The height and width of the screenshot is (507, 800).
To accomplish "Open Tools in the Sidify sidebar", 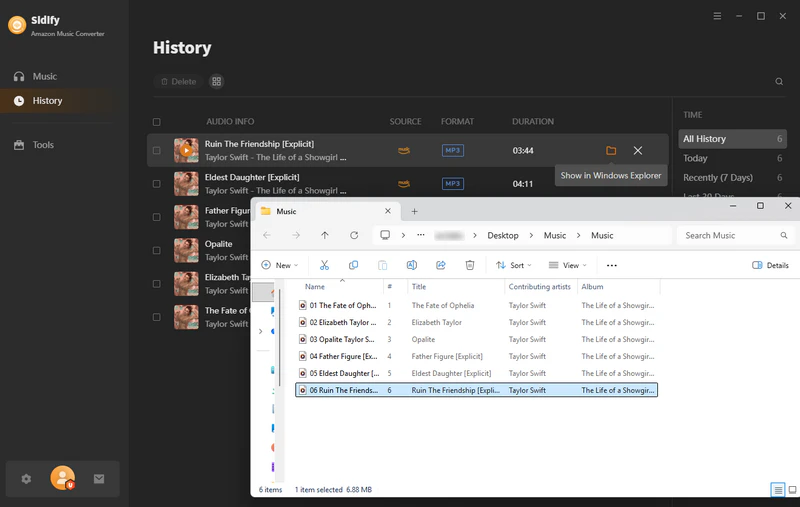I will click(x=43, y=145).
